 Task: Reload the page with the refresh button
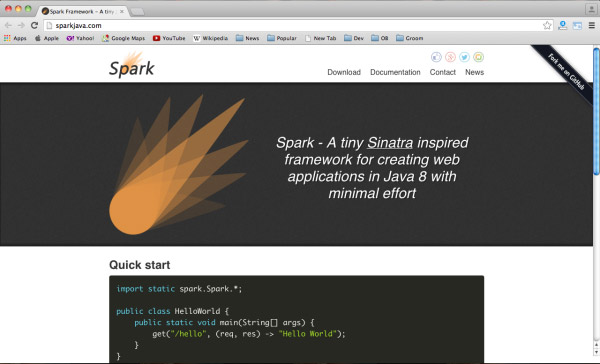tap(34, 25)
